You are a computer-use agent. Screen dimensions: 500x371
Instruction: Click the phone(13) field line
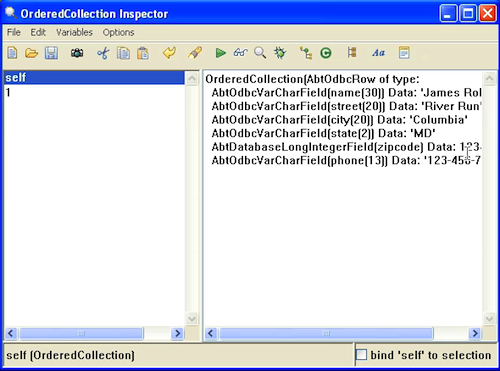(x=346, y=160)
